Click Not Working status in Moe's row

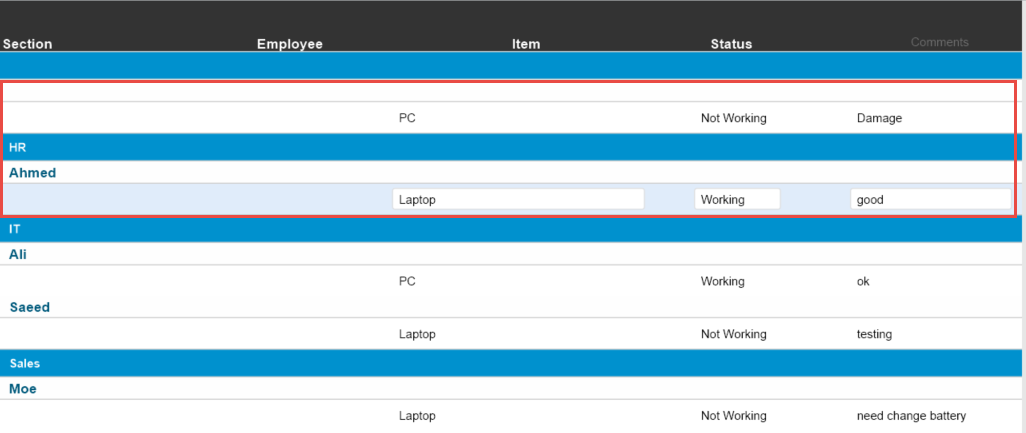(x=734, y=416)
